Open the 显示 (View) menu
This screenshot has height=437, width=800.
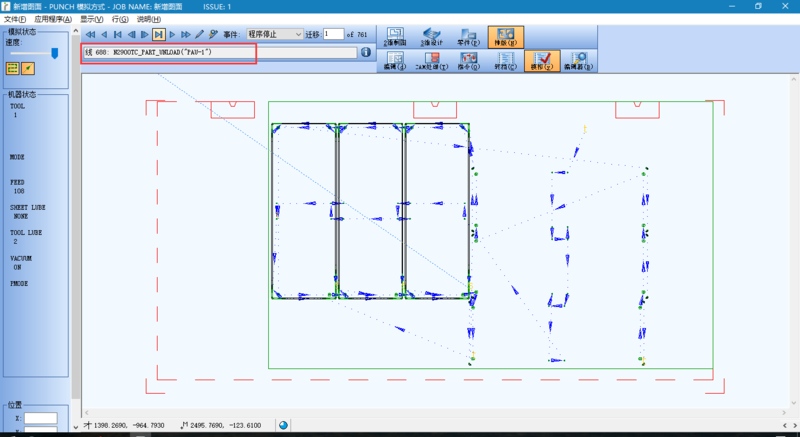pos(92,19)
